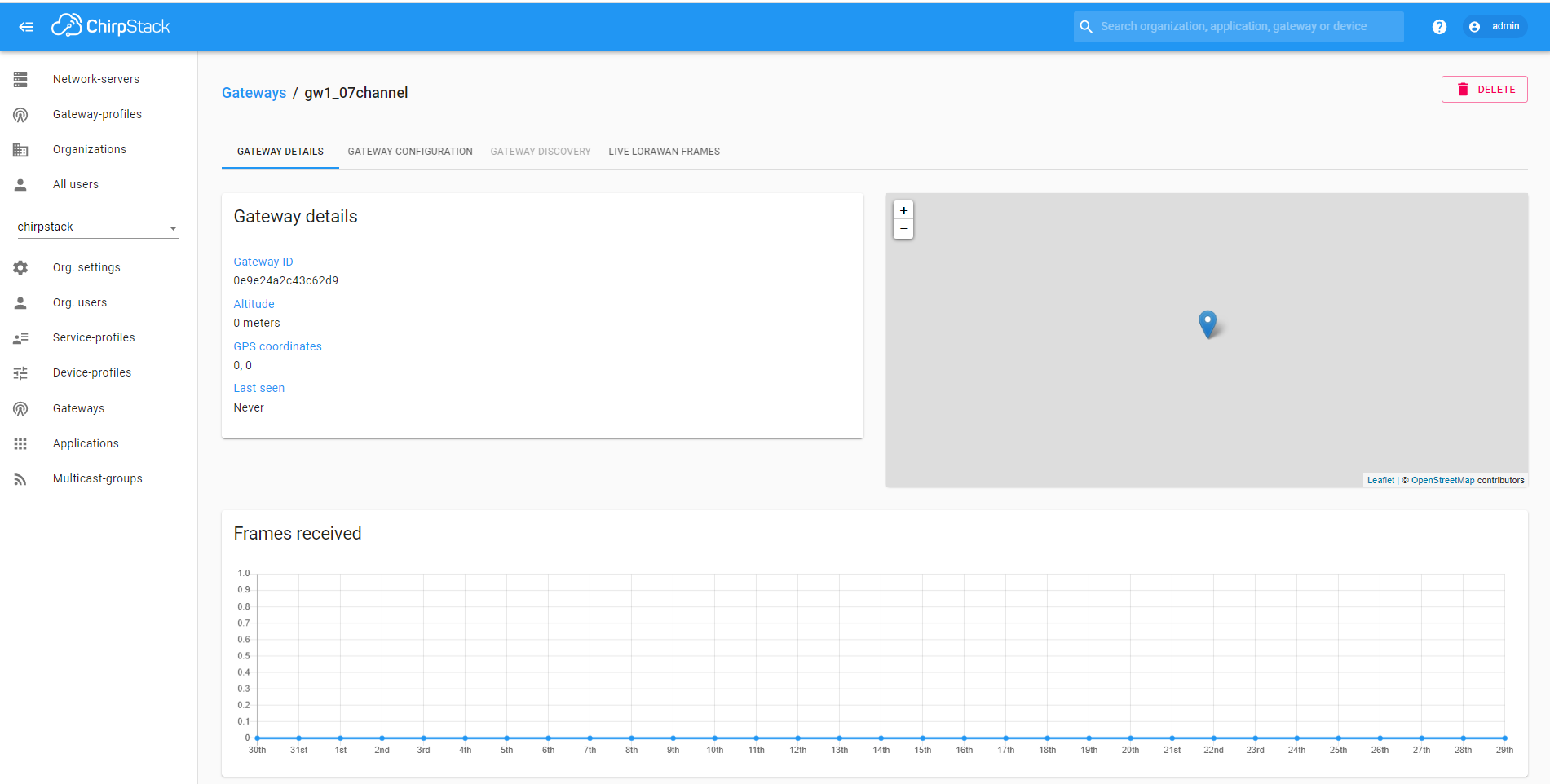Click the Gateways breadcrumb link

click(x=254, y=93)
